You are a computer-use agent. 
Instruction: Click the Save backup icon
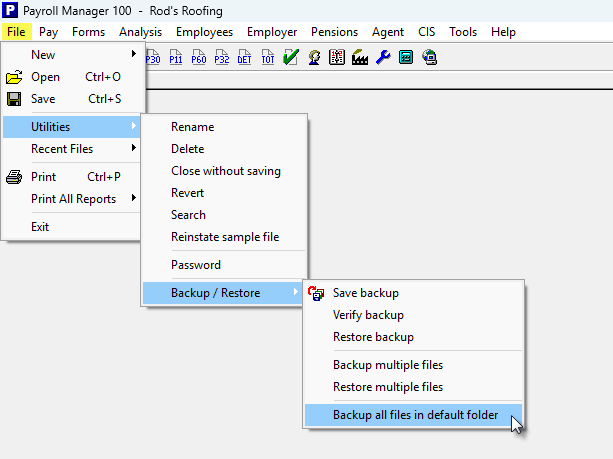pyautogui.click(x=316, y=293)
